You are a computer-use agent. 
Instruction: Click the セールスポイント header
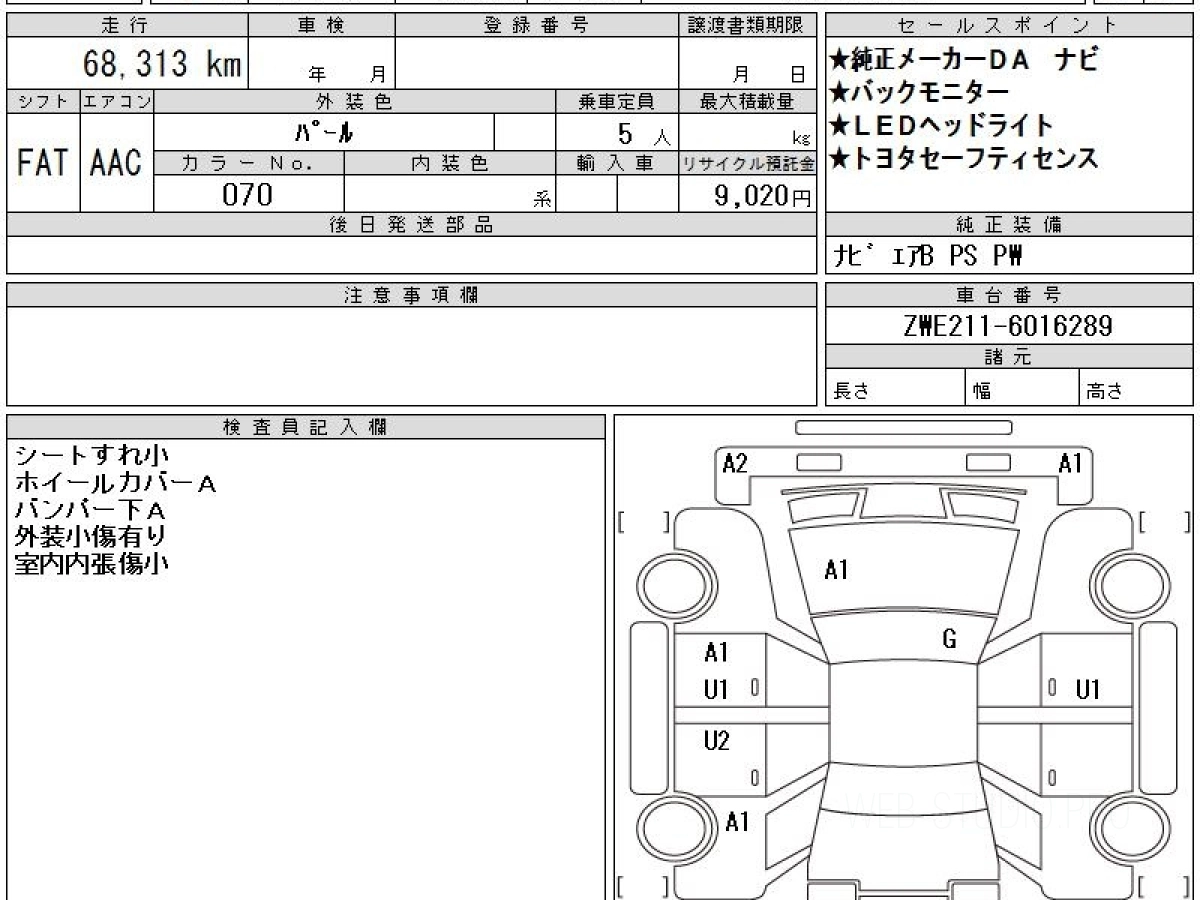tap(1009, 26)
